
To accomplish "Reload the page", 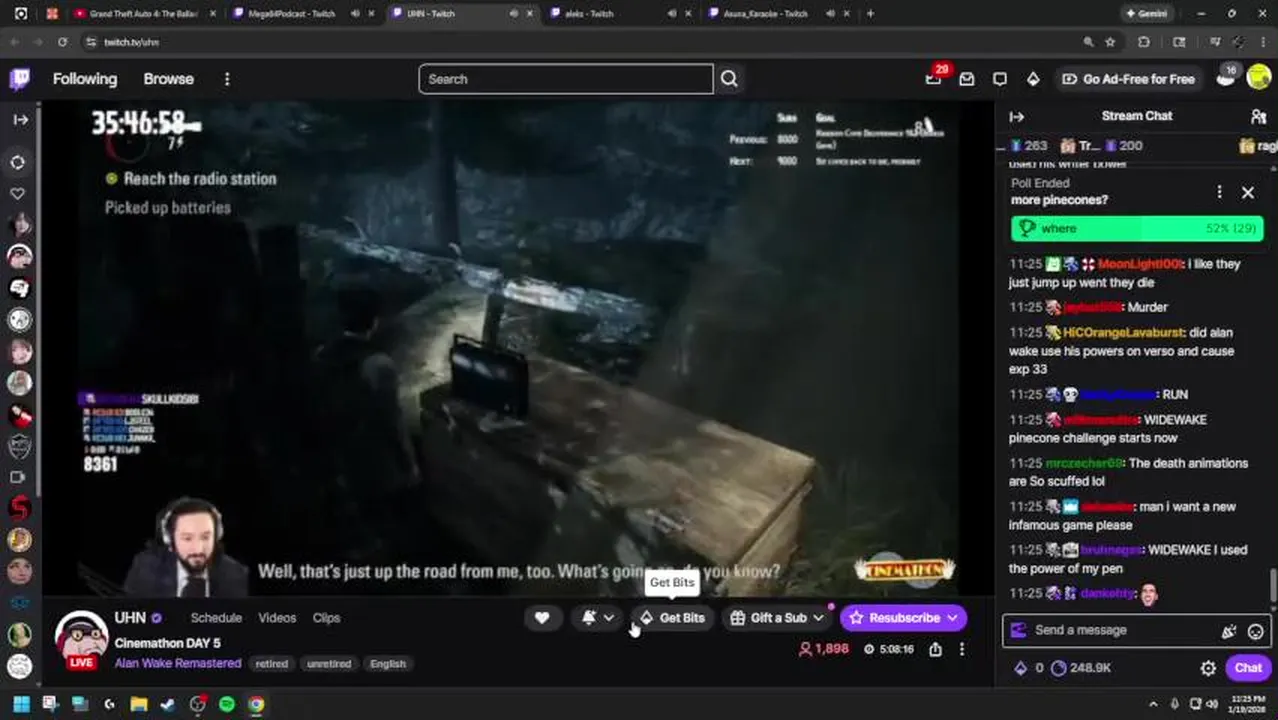I will [x=62, y=42].
